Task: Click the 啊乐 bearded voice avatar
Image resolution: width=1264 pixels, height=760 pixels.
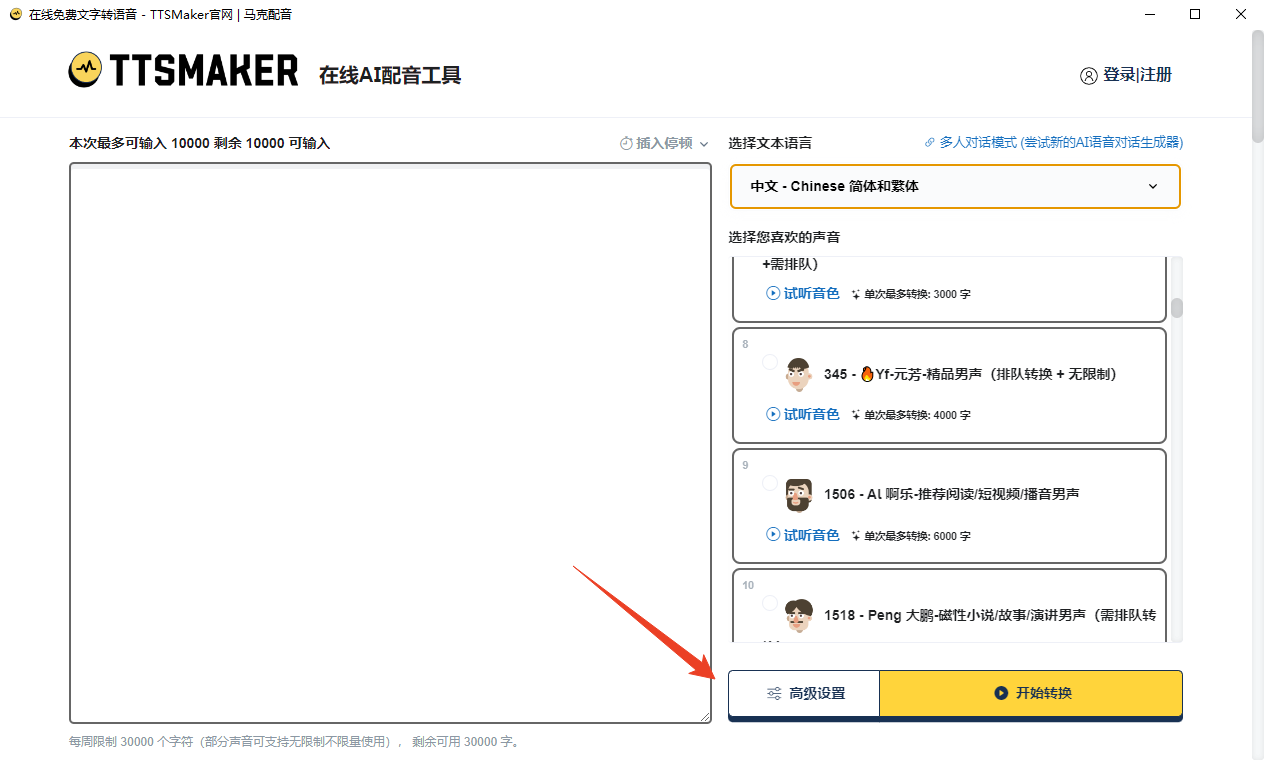Action: 798,494
